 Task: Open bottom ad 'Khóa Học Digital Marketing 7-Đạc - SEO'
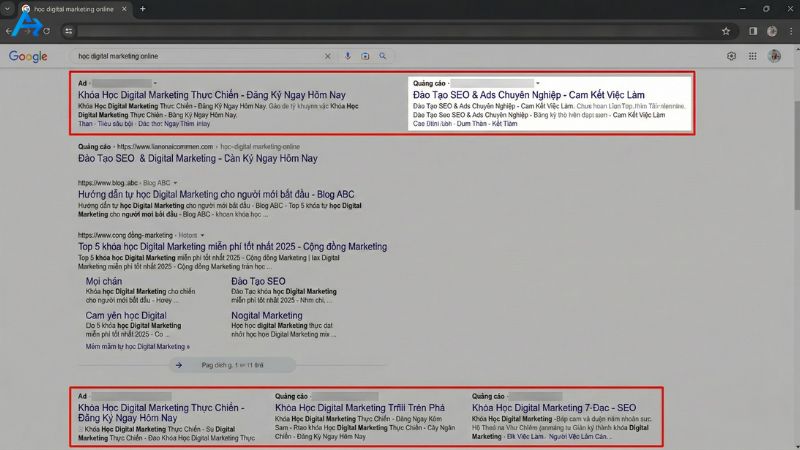[554, 408]
